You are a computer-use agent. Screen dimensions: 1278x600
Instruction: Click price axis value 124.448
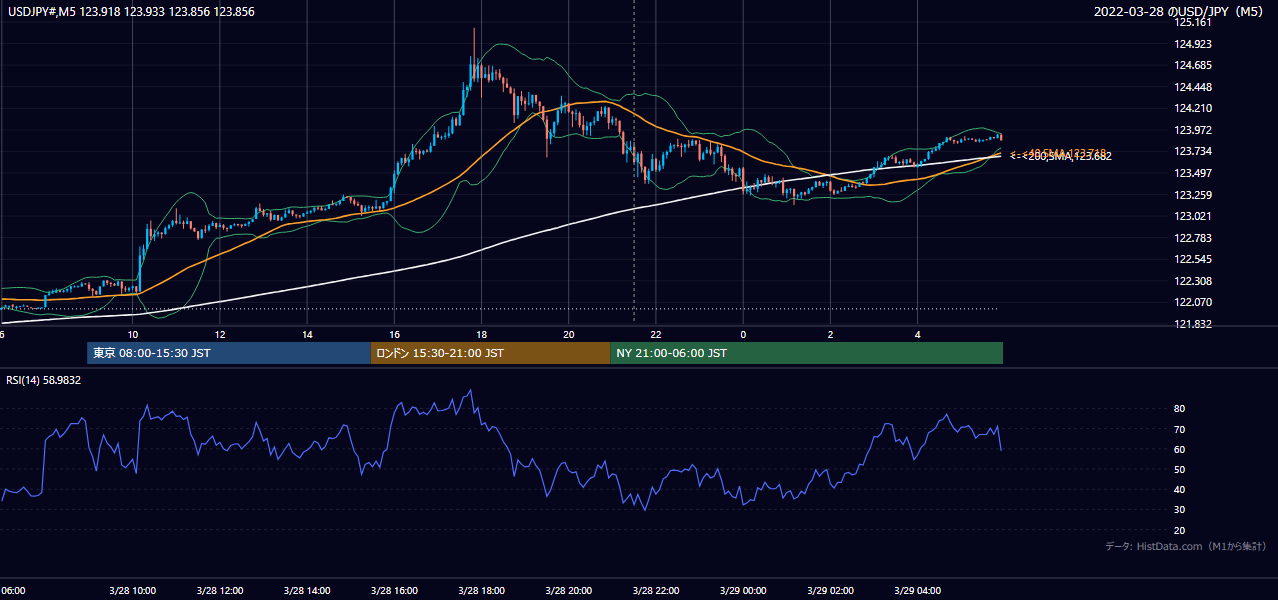1194,87
